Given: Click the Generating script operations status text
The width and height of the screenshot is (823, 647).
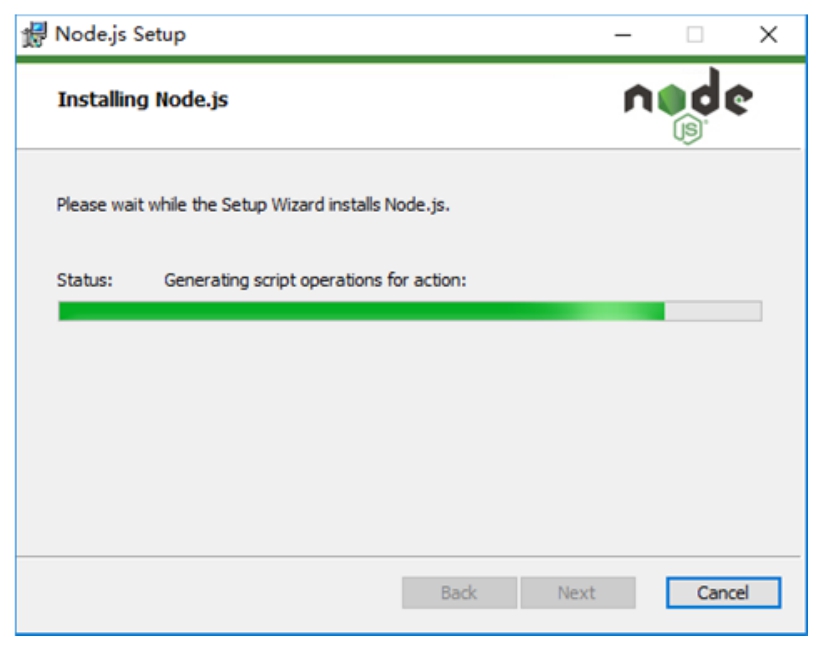Looking at the screenshot, I should pyautogui.click(x=315, y=280).
